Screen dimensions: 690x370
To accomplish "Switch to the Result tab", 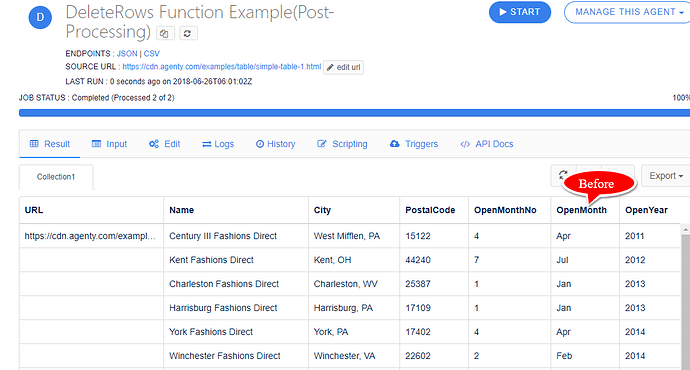I will [50, 144].
